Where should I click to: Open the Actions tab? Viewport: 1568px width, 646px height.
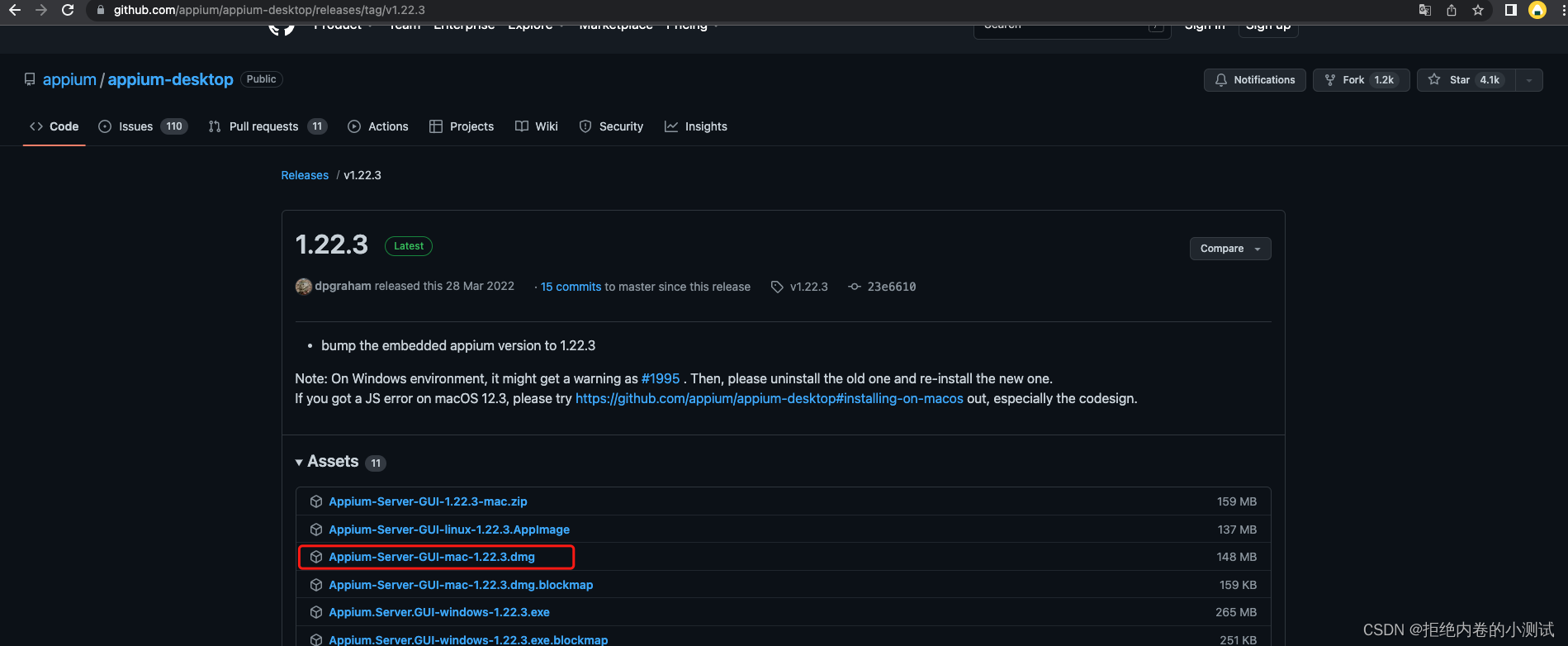tap(378, 126)
